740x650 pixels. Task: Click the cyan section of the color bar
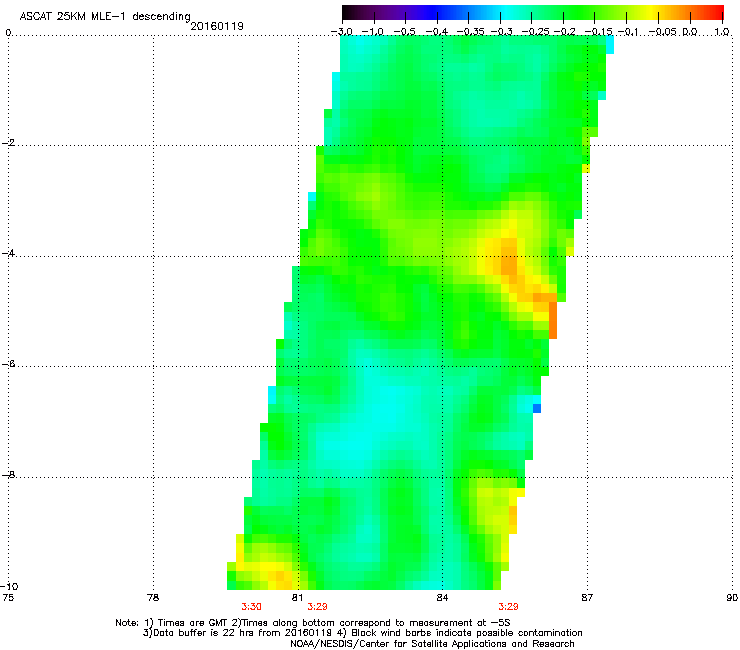pyautogui.click(x=505, y=12)
